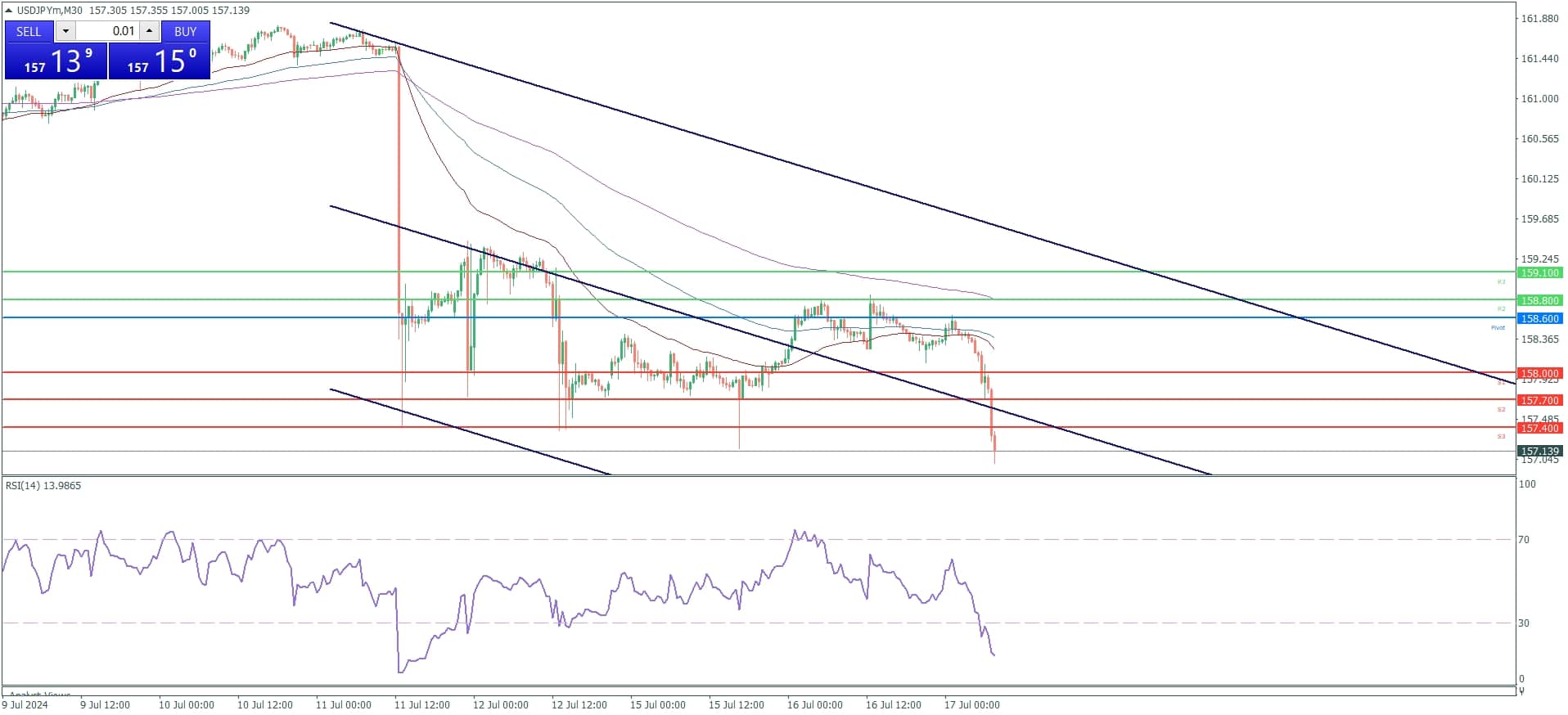Click the 157 15 0 buy price panel
This screenshot has width=1568, height=715.
click(160, 61)
